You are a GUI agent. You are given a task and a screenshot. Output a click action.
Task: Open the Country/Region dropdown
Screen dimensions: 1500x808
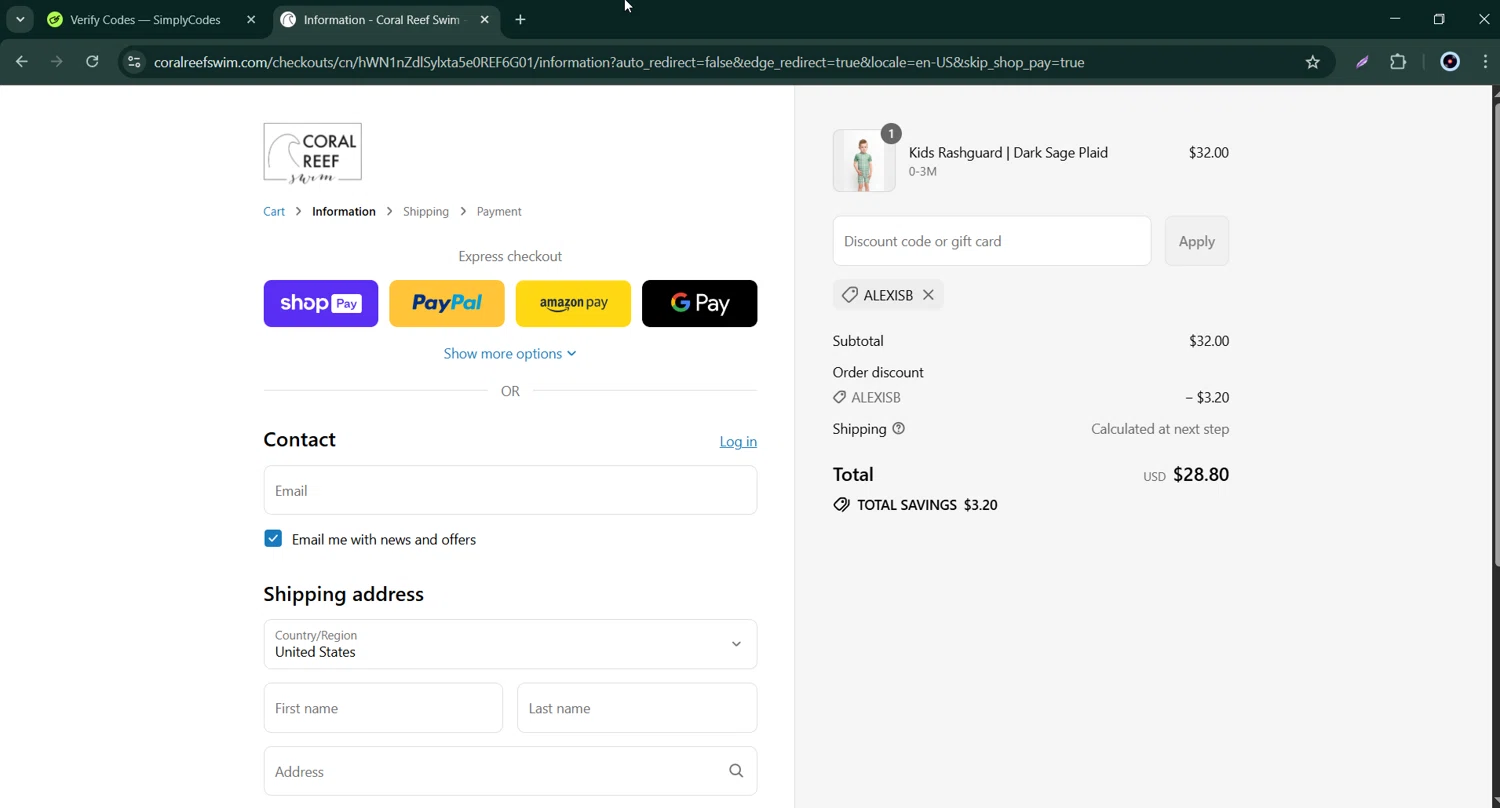pos(510,644)
